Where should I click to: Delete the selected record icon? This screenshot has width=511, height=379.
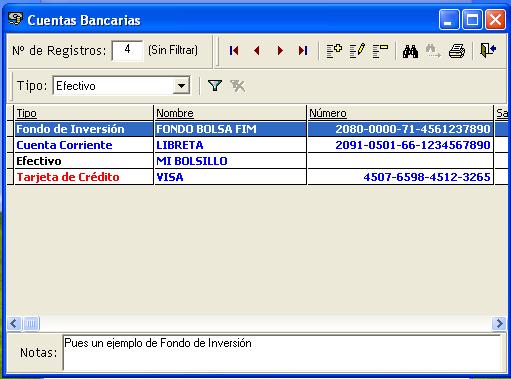(x=380, y=51)
